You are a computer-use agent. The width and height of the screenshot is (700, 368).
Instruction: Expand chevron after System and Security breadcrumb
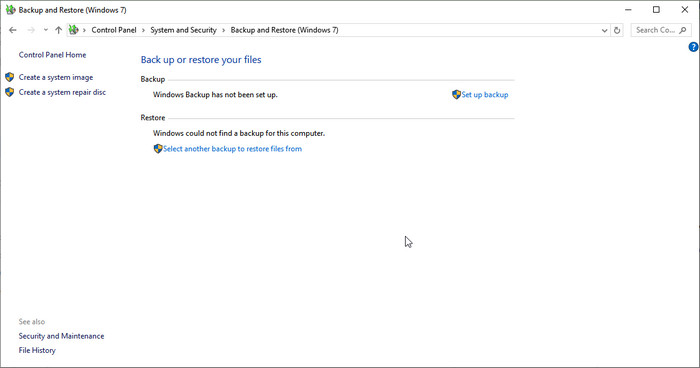(224, 30)
